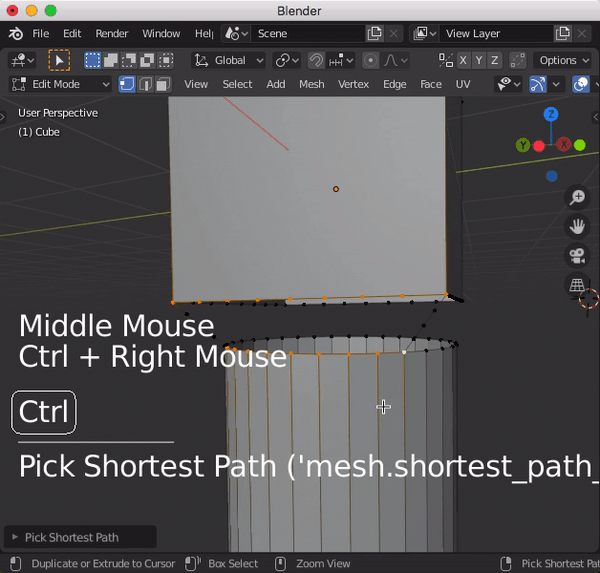
Task: Toggle viewport gizmos display
Action: (x=538, y=84)
